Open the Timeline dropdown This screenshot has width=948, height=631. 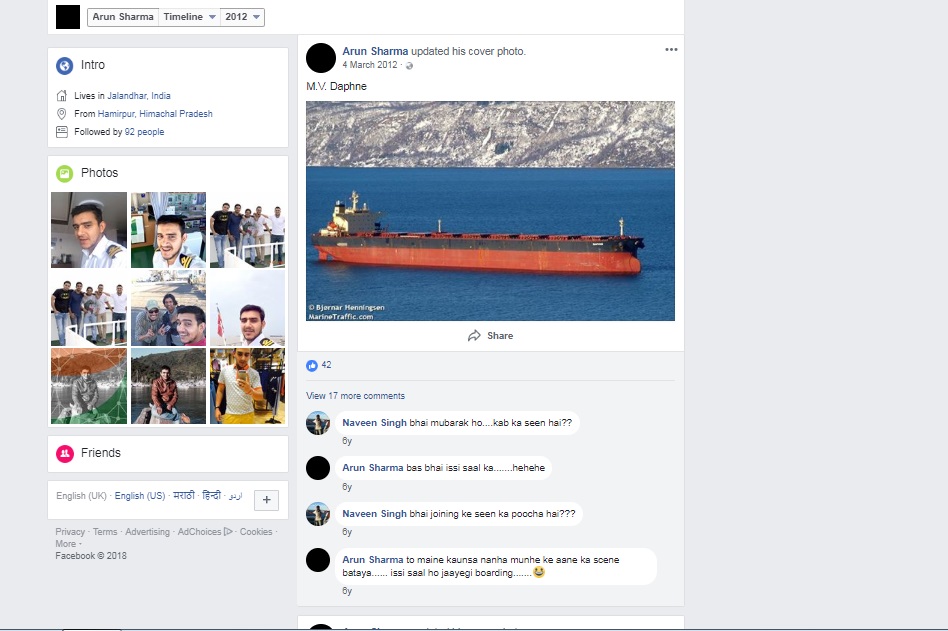tap(189, 17)
